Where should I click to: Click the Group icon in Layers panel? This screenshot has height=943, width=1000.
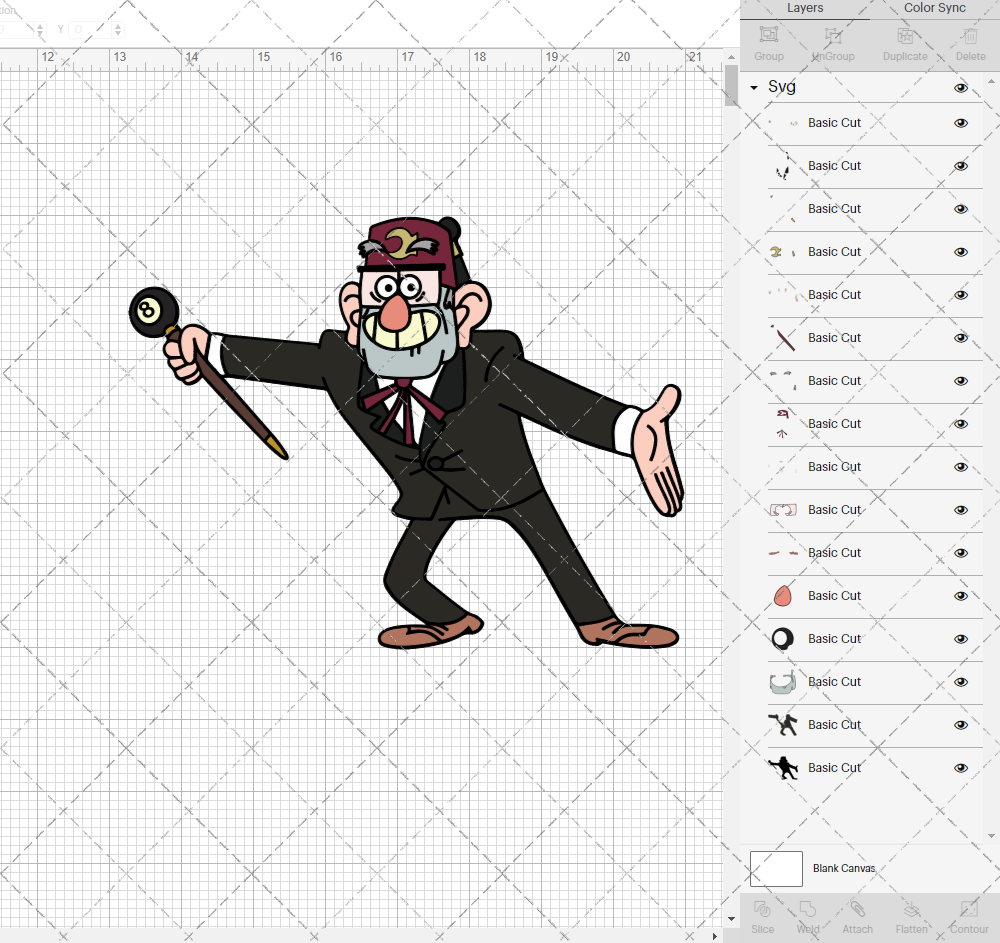click(768, 34)
